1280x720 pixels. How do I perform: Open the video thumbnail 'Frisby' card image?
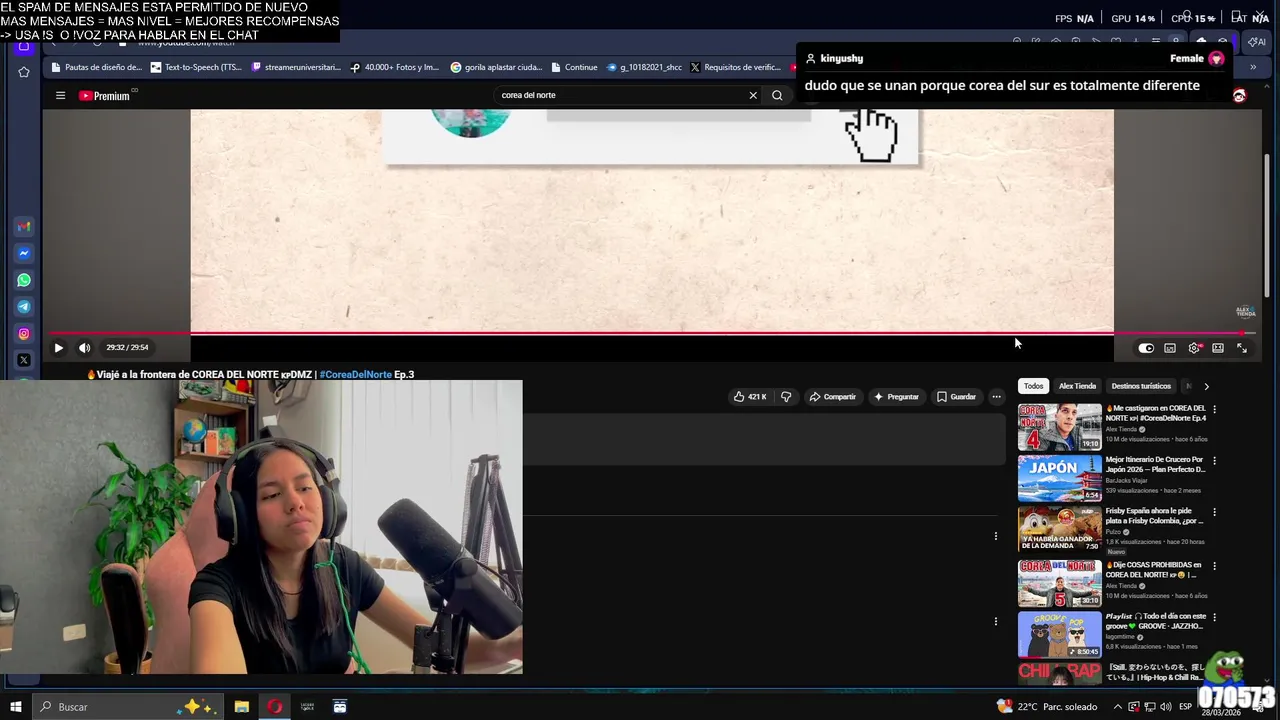[x=1059, y=530]
